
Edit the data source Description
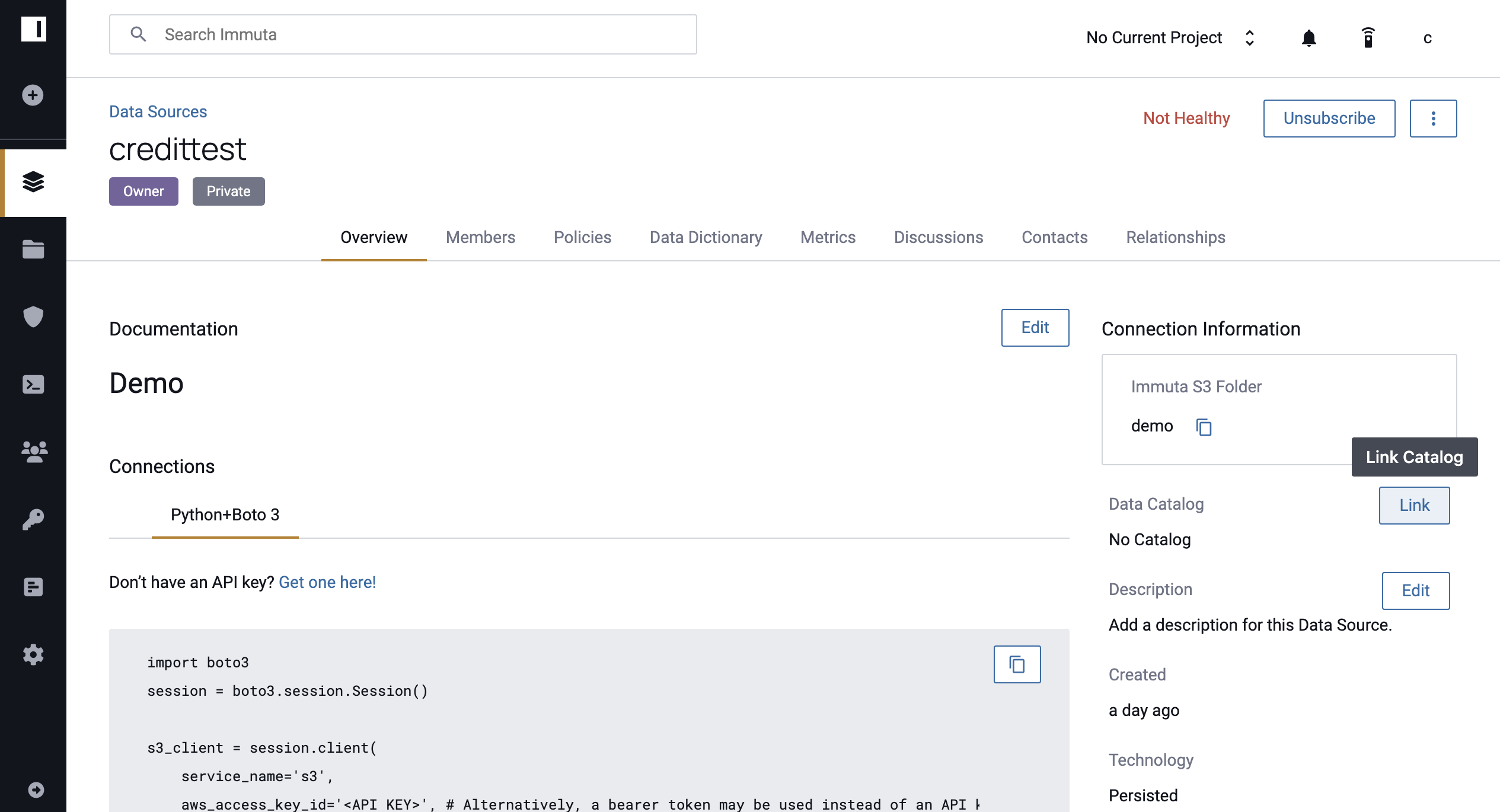tap(1415, 591)
